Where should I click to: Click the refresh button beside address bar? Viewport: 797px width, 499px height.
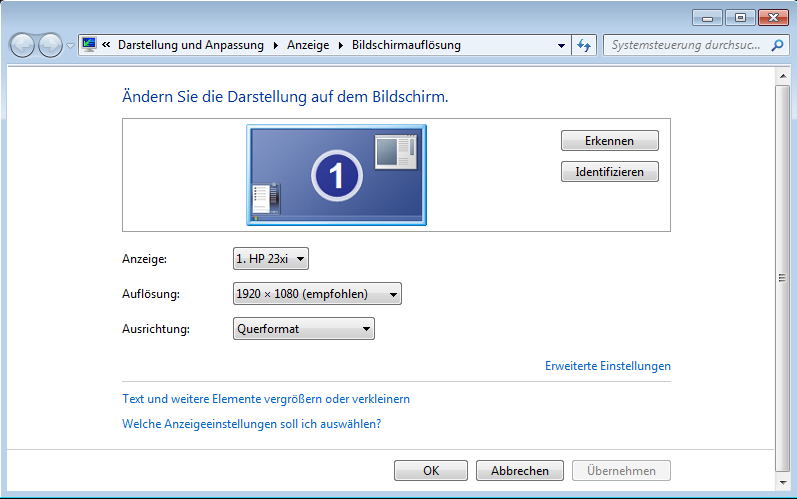pyautogui.click(x=584, y=45)
